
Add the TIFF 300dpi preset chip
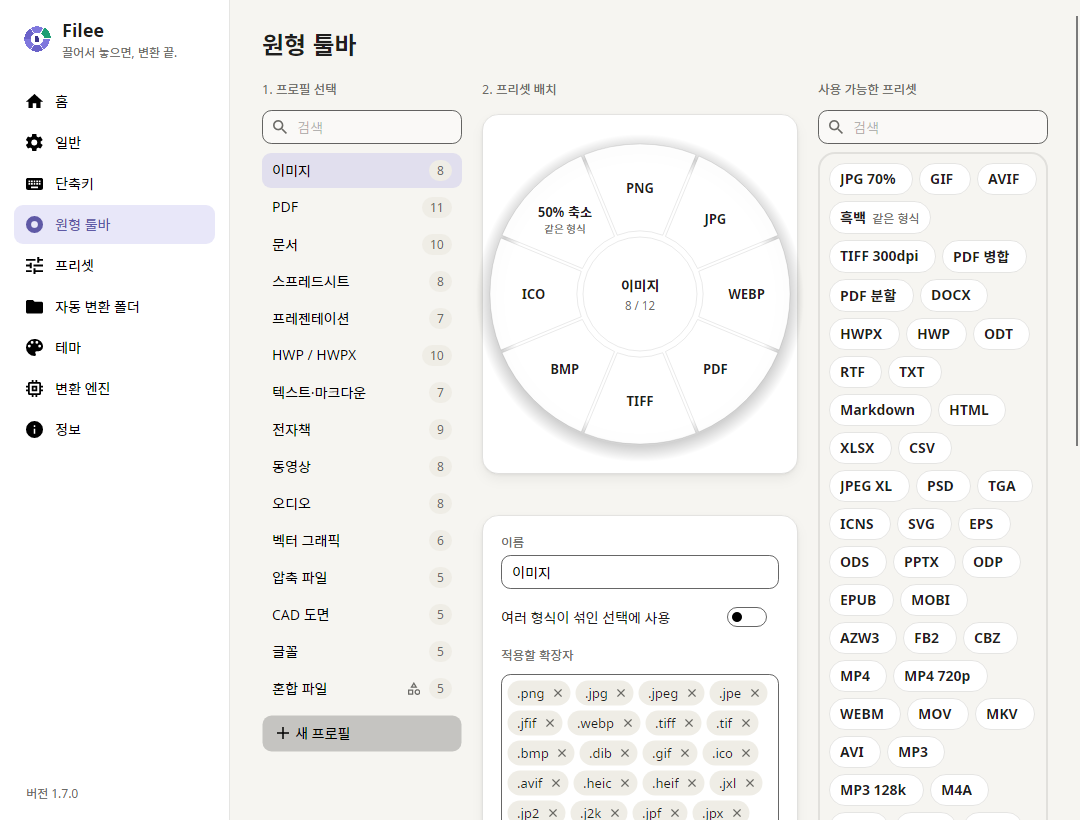pos(882,256)
